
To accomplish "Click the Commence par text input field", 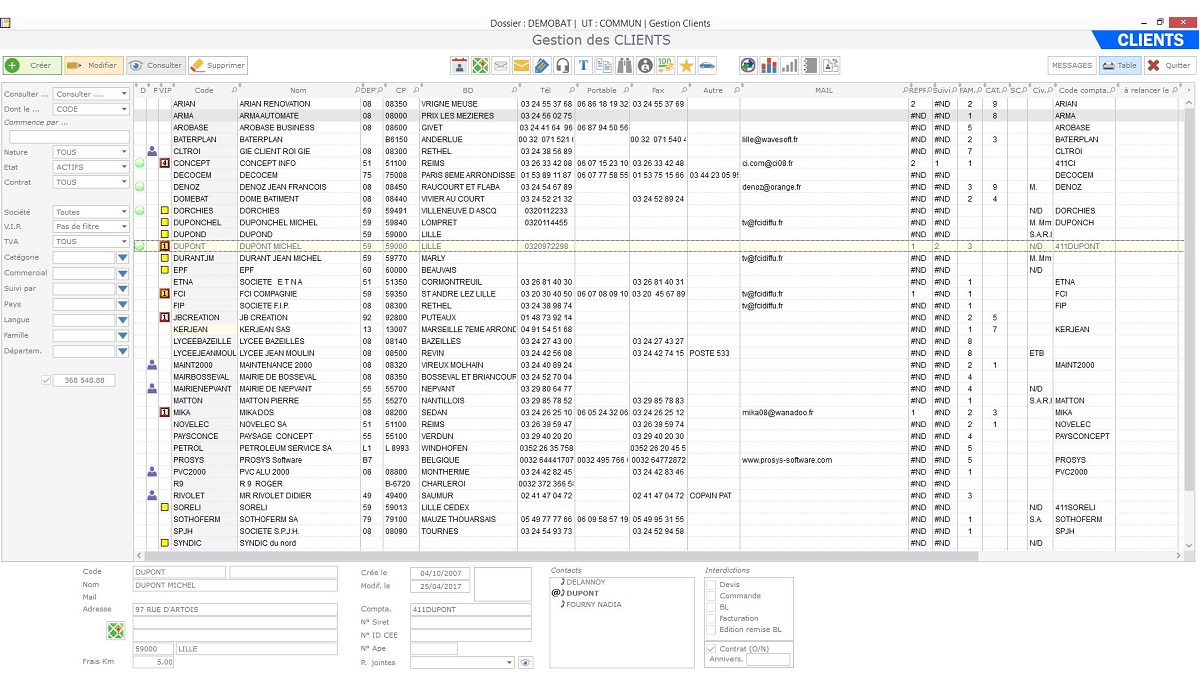I will pos(69,137).
